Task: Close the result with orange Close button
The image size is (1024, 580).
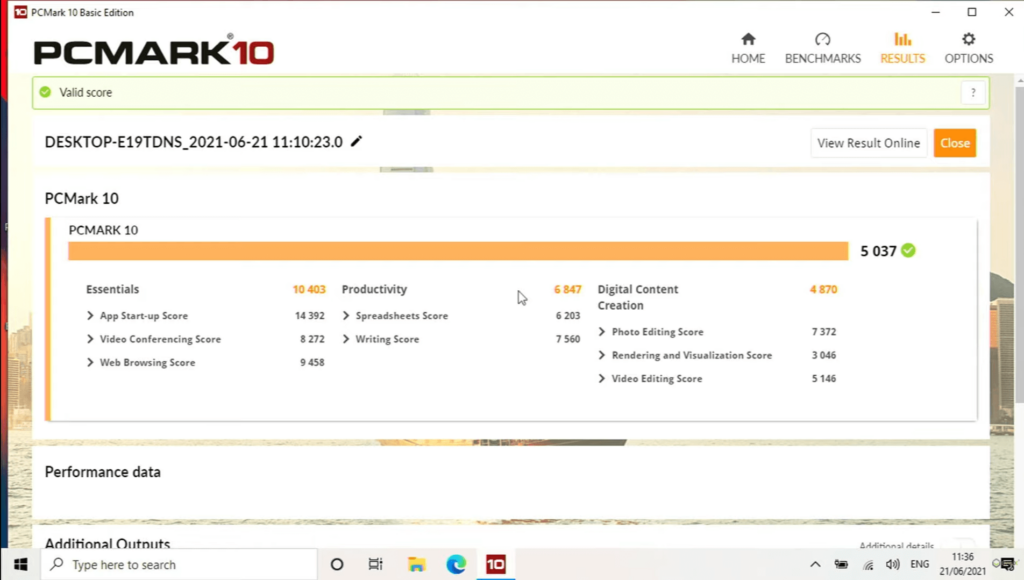Action: (x=954, y=143)
